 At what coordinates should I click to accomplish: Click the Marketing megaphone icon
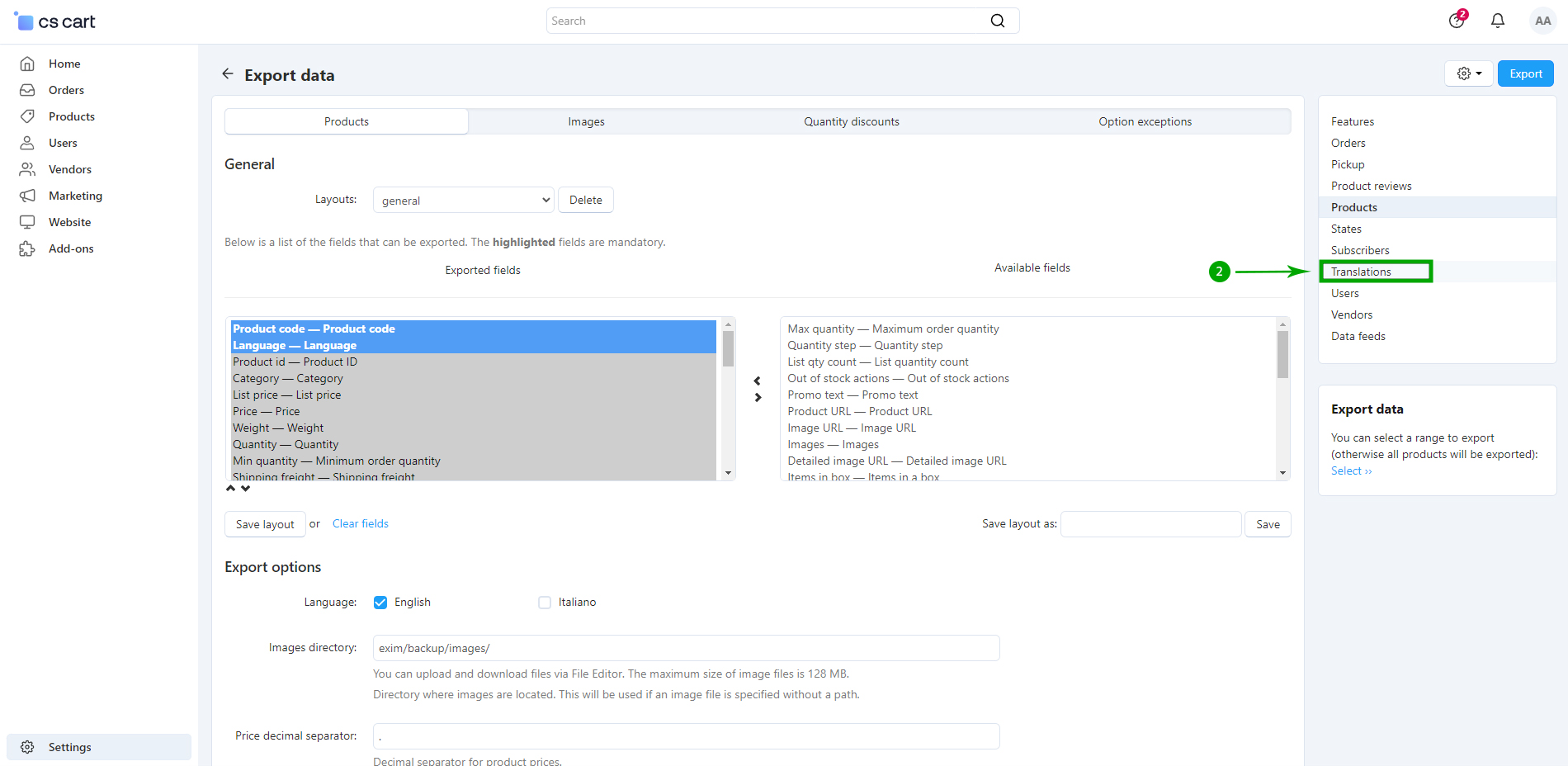coord(27,196)
